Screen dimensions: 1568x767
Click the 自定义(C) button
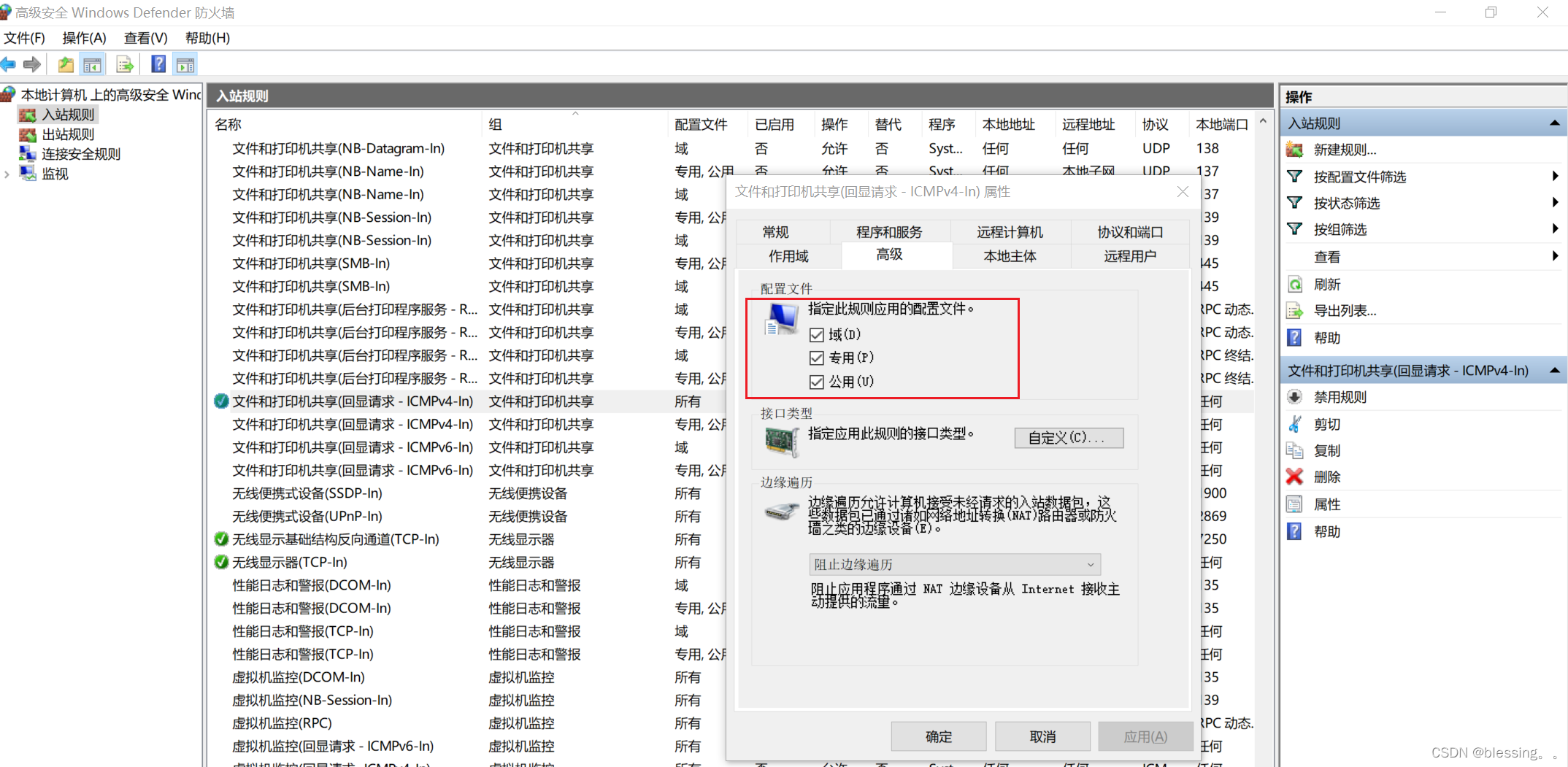[1068, 438]
